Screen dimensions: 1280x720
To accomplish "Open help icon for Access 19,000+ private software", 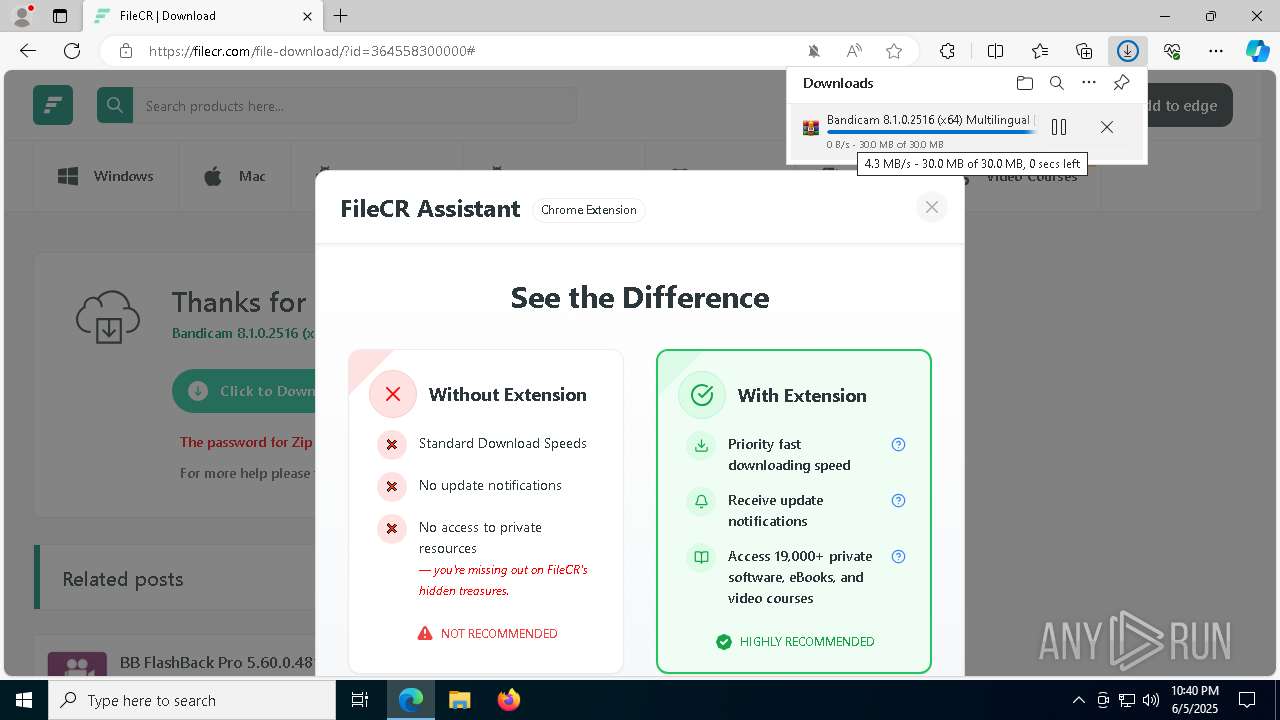I will tap(898, 557).
